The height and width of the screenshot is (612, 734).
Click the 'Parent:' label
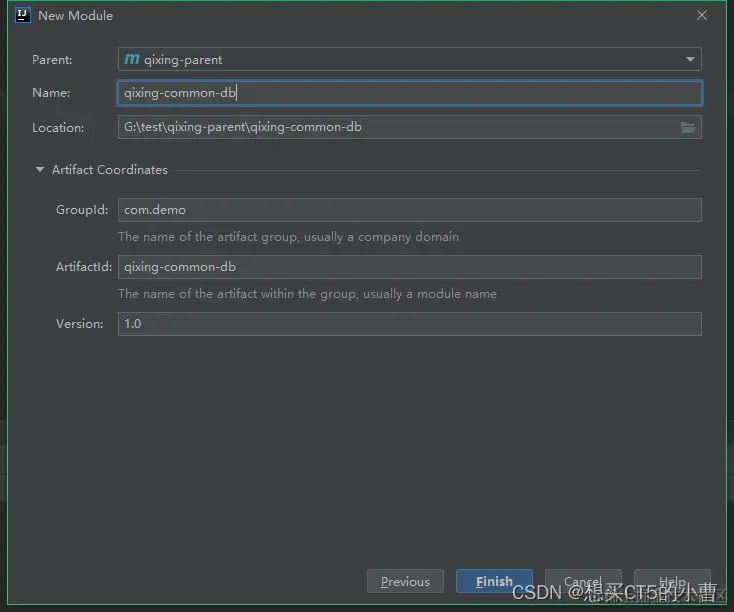[52, 60]
